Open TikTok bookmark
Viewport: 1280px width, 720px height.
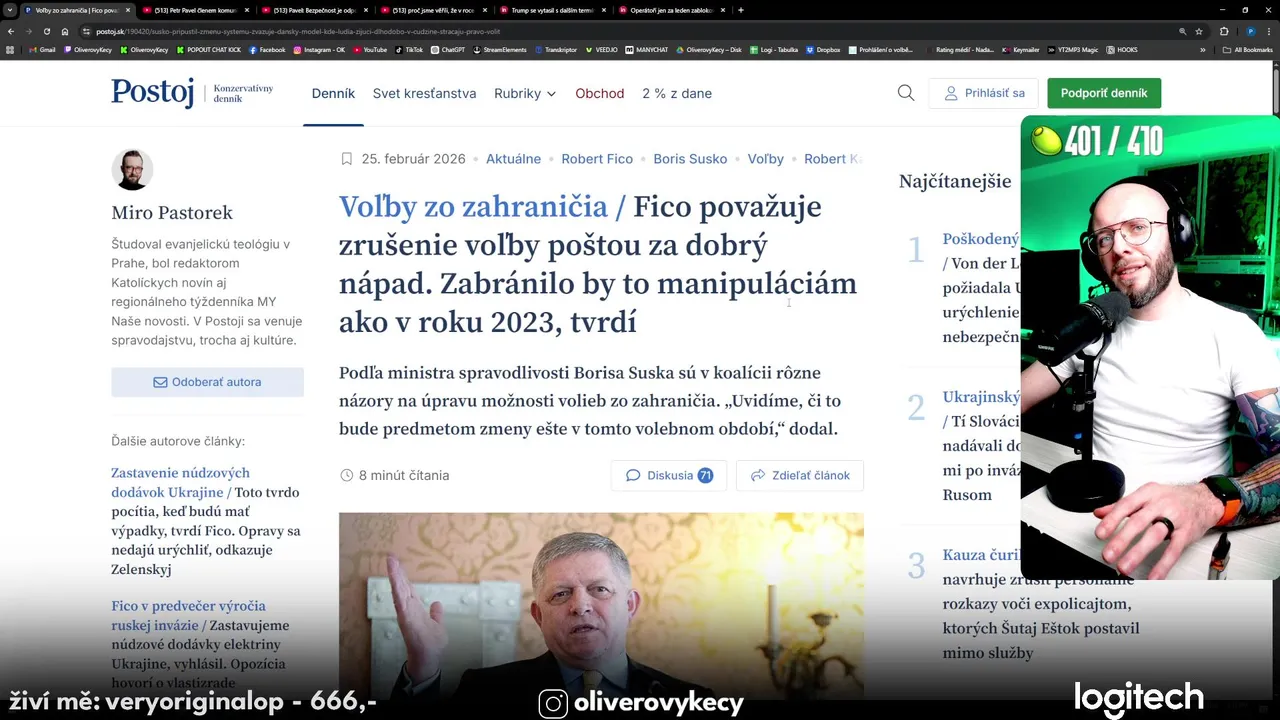pyautogui.click(x=409, y=49)
